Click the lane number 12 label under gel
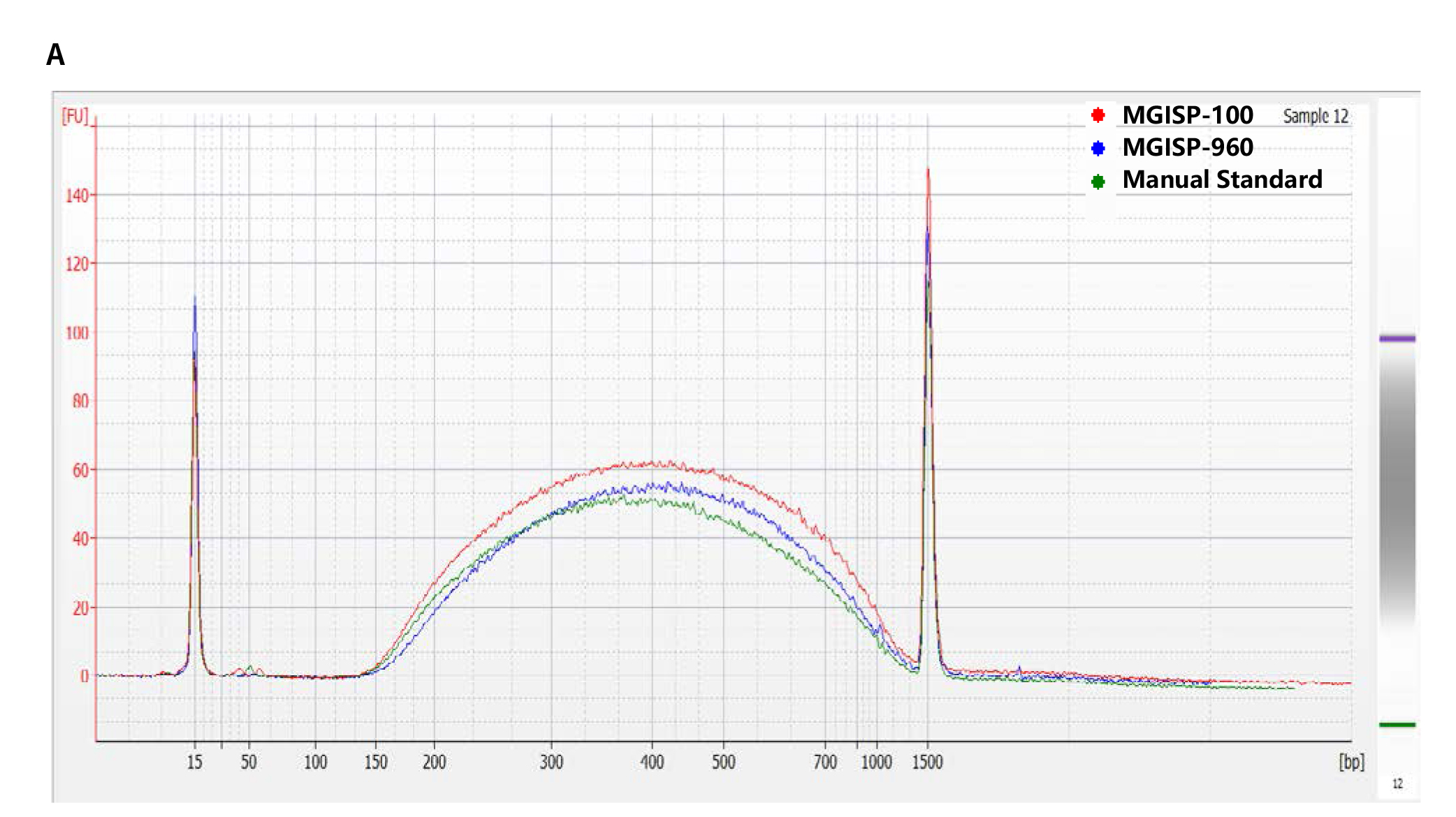This screenshot has height=817, width=1456. click(1397, 783)
